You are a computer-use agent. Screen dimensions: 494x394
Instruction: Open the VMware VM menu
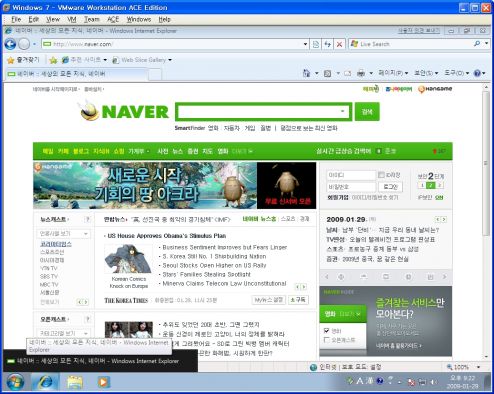pos(72,20)
